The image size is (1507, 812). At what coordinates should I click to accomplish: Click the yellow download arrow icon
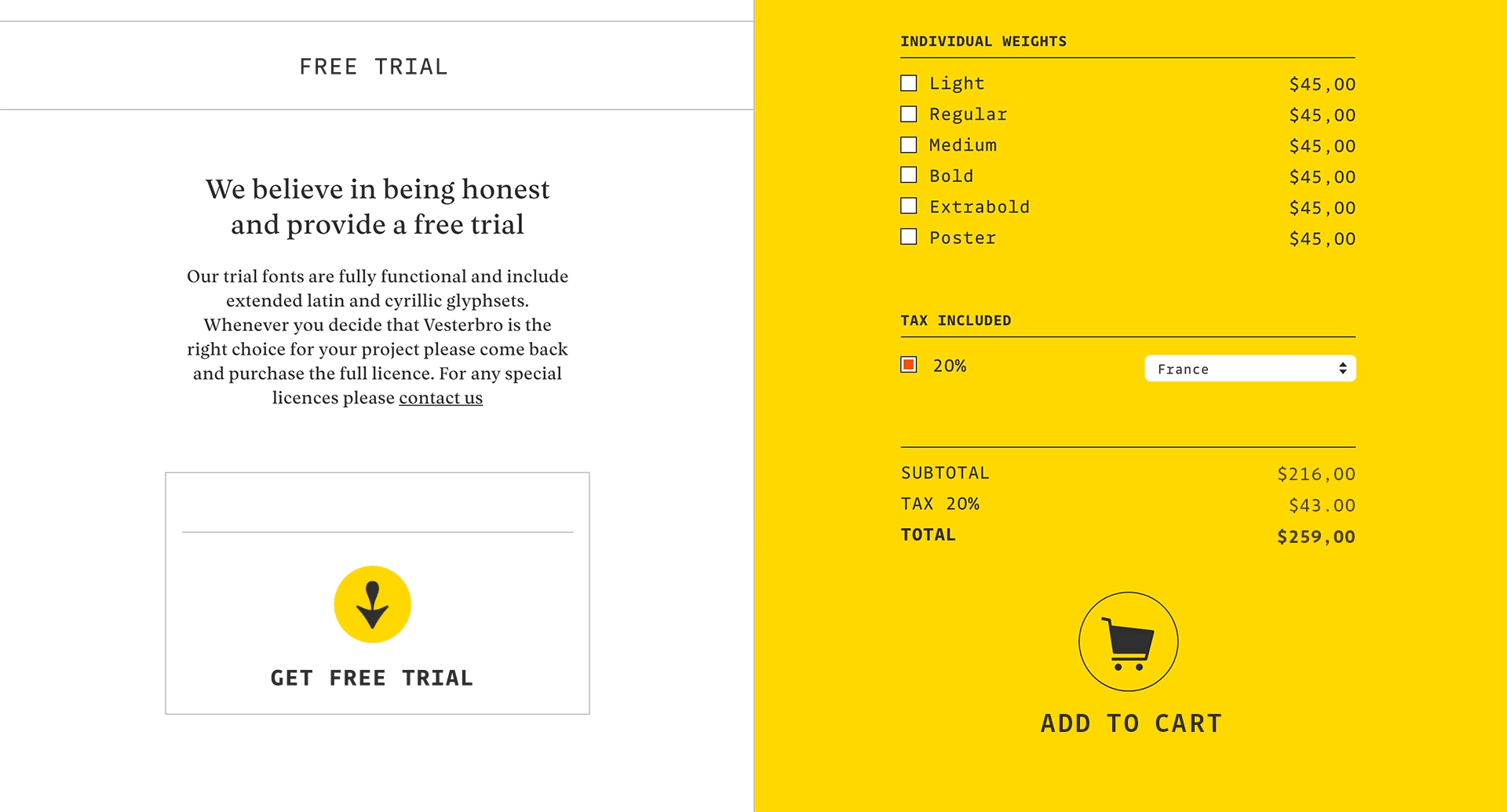373,604
